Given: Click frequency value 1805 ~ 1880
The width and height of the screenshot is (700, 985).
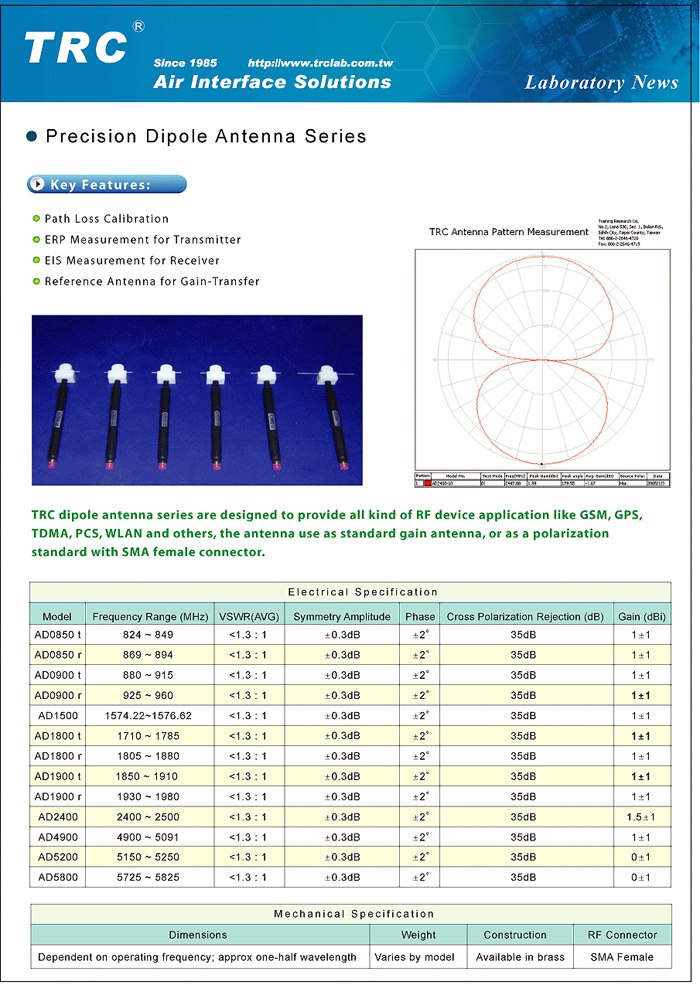Looking at the screenshot, I should (148, 756).
